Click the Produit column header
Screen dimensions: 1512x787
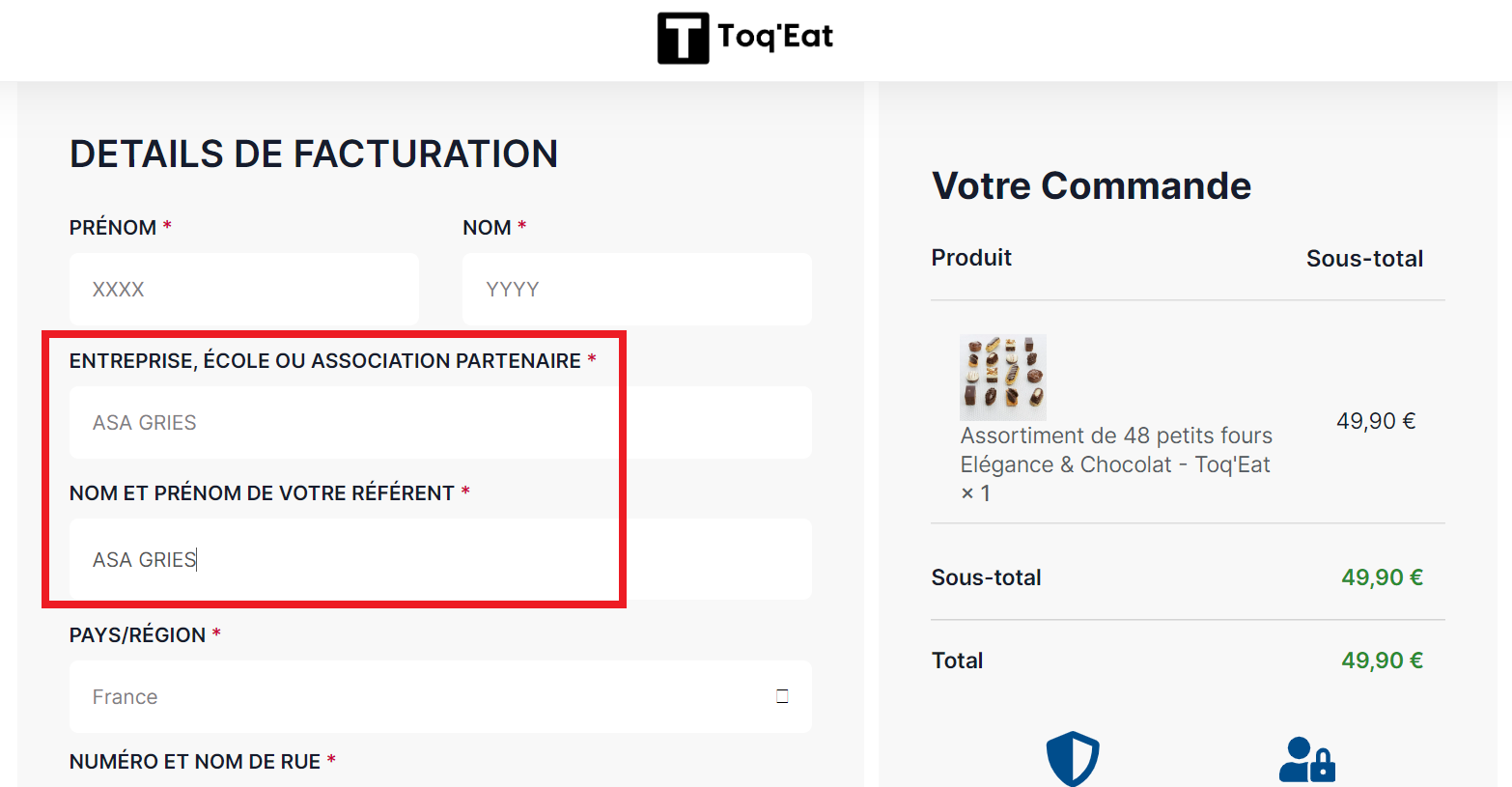[971, 258]
